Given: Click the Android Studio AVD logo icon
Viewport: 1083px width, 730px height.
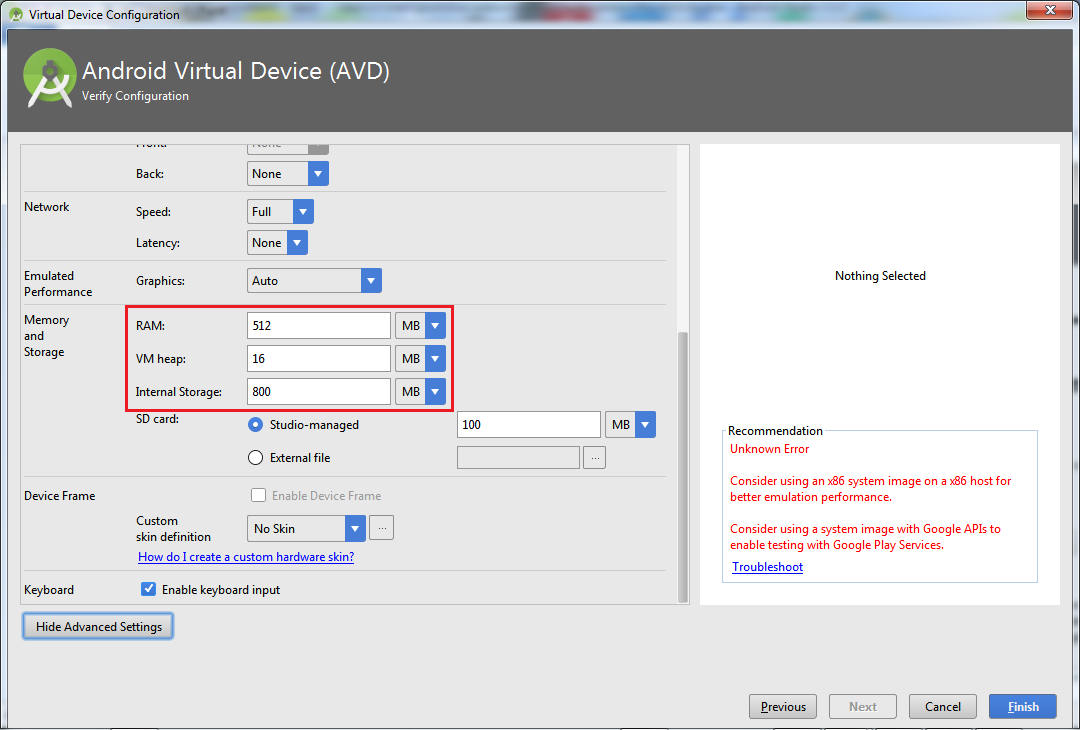Looking at the screenshot, I should (49, 79).
